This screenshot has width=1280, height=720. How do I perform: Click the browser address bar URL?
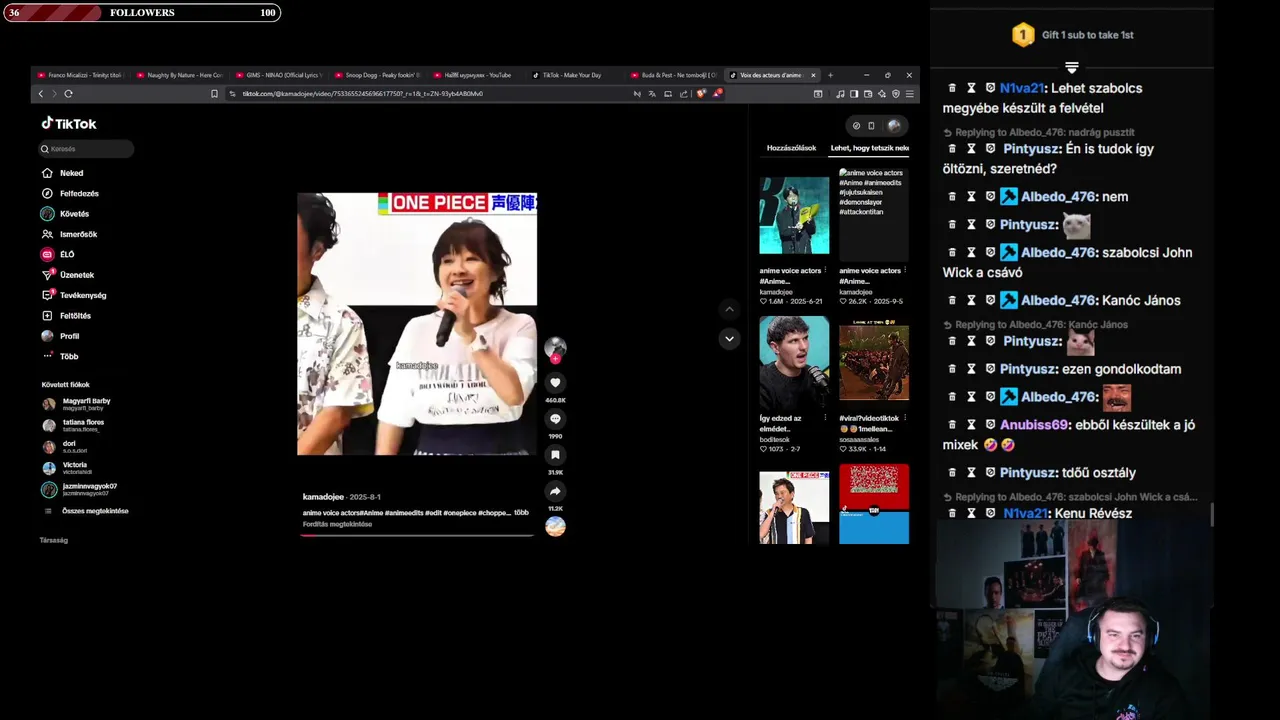click(363, 94)
